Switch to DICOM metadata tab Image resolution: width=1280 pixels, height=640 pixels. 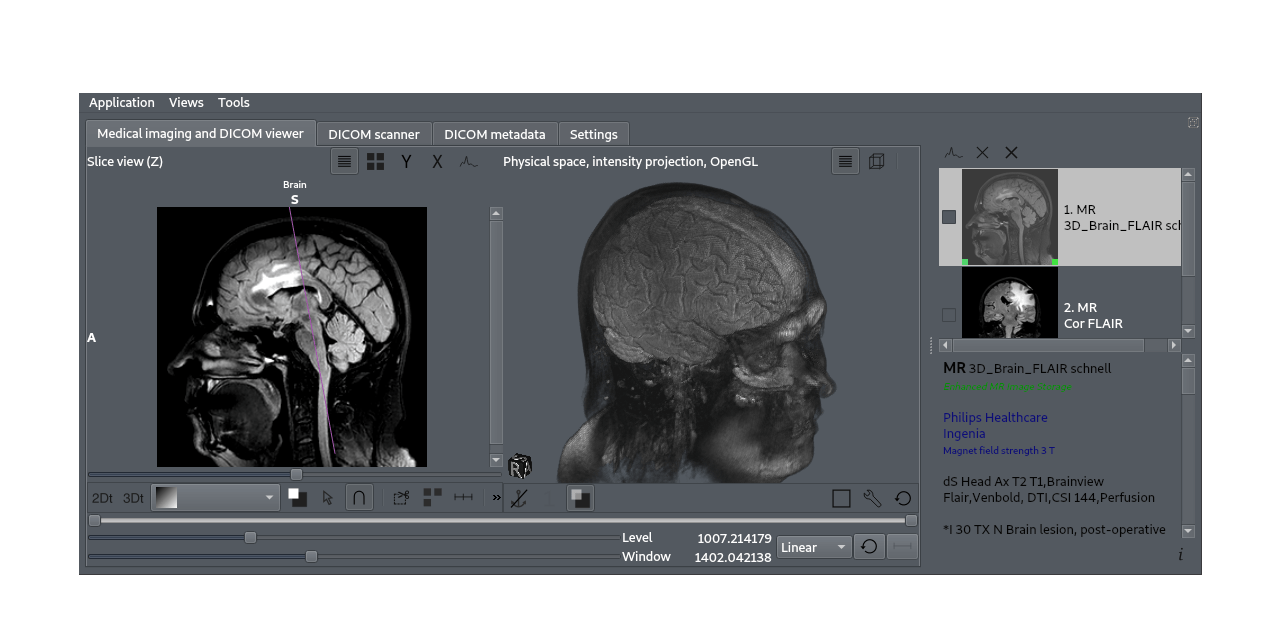(x=495, y=134)
